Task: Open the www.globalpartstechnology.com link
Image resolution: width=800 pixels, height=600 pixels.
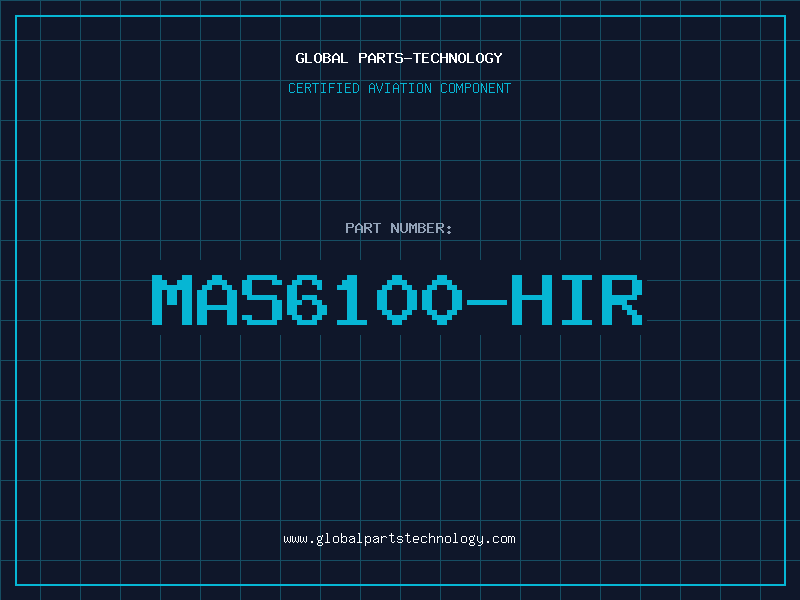Action: [x=399, y=539]
